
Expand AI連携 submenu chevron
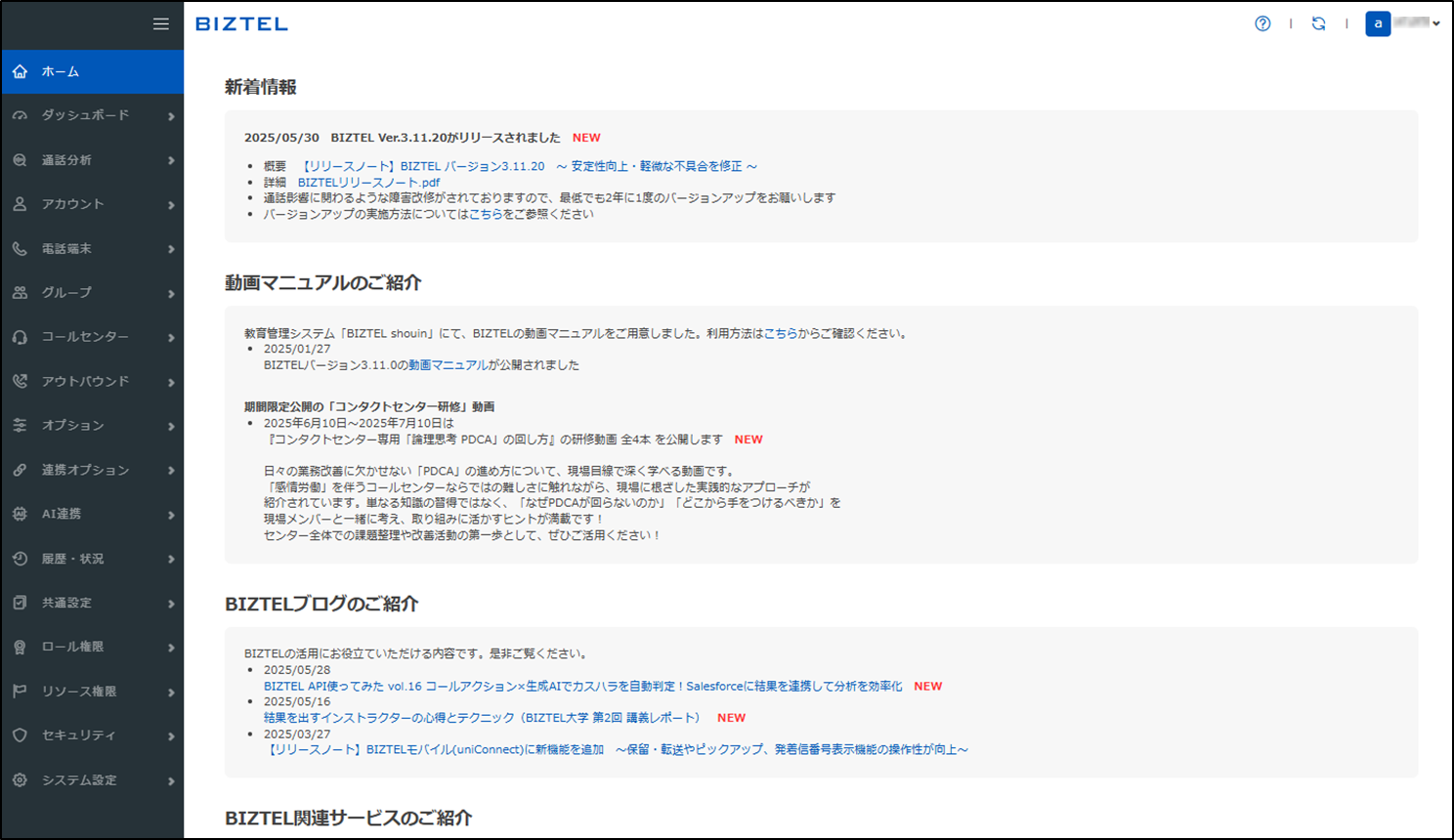171,515
